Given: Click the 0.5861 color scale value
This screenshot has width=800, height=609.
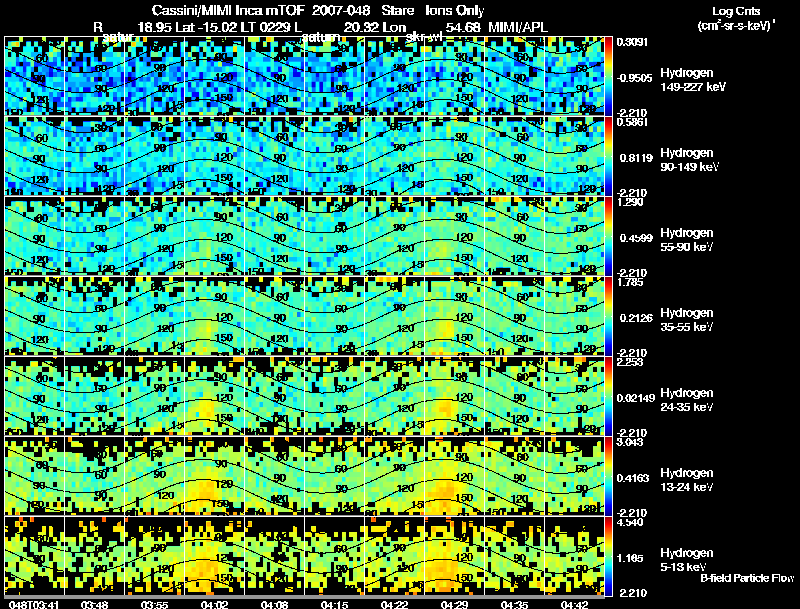Looking at the screenshot, I should 632,122.
